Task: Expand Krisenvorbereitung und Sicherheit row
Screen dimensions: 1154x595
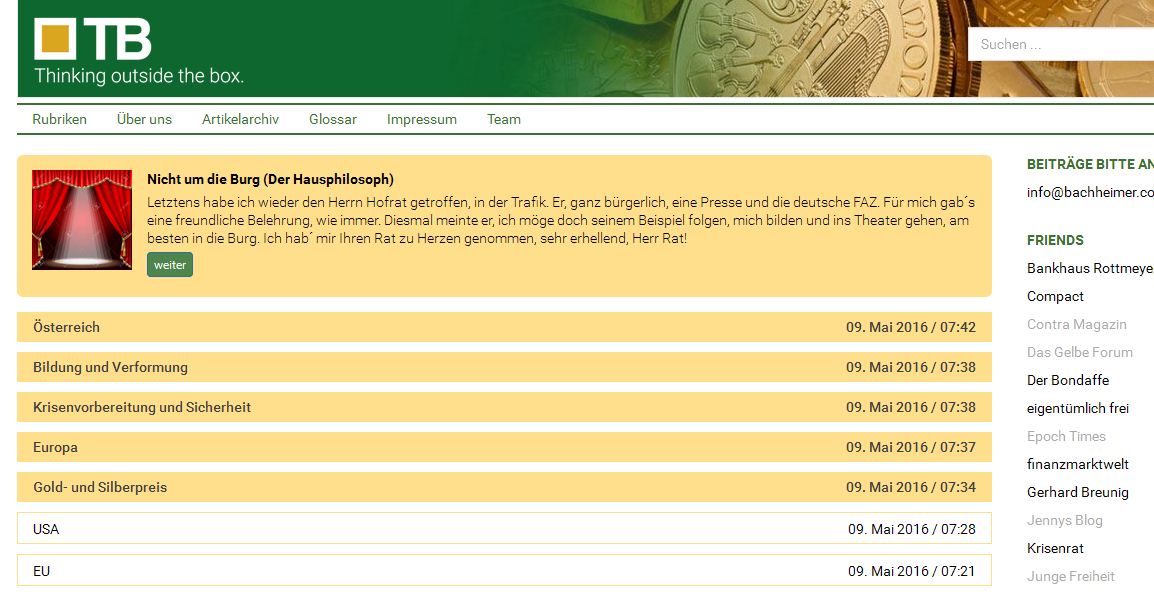Action: pos(504,407)
